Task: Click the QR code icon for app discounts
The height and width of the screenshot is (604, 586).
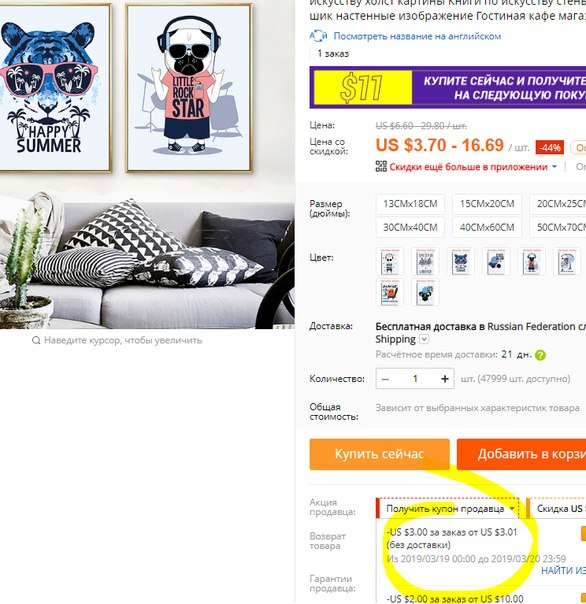Action: (381, 166)
